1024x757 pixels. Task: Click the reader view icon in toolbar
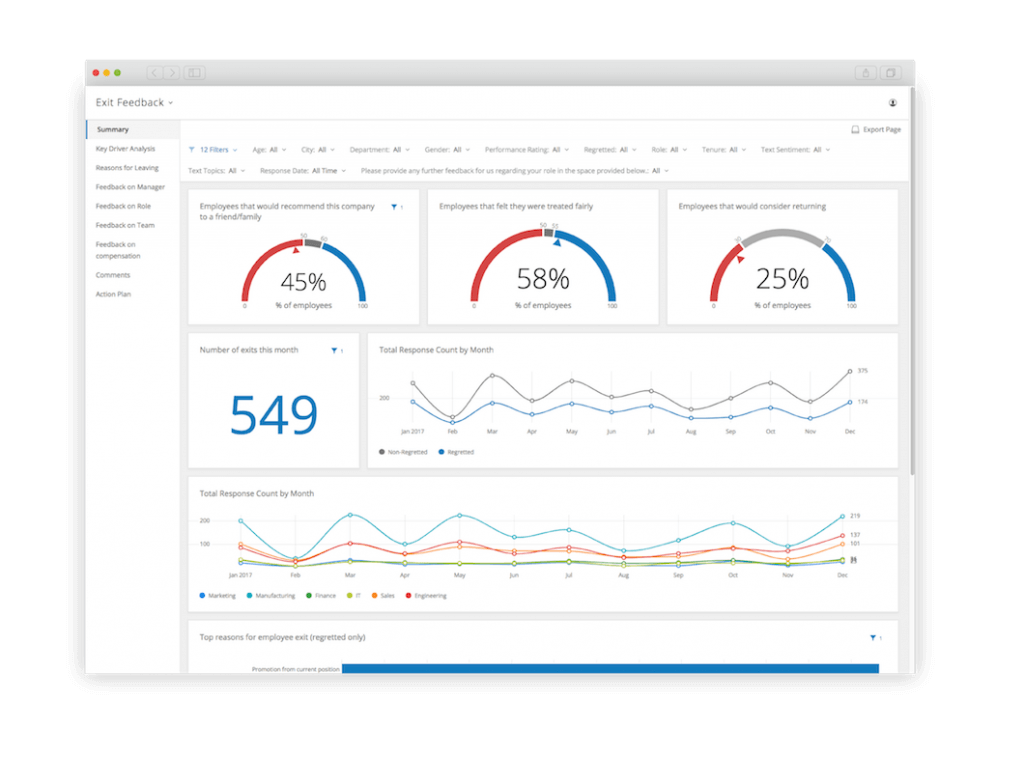193,72
